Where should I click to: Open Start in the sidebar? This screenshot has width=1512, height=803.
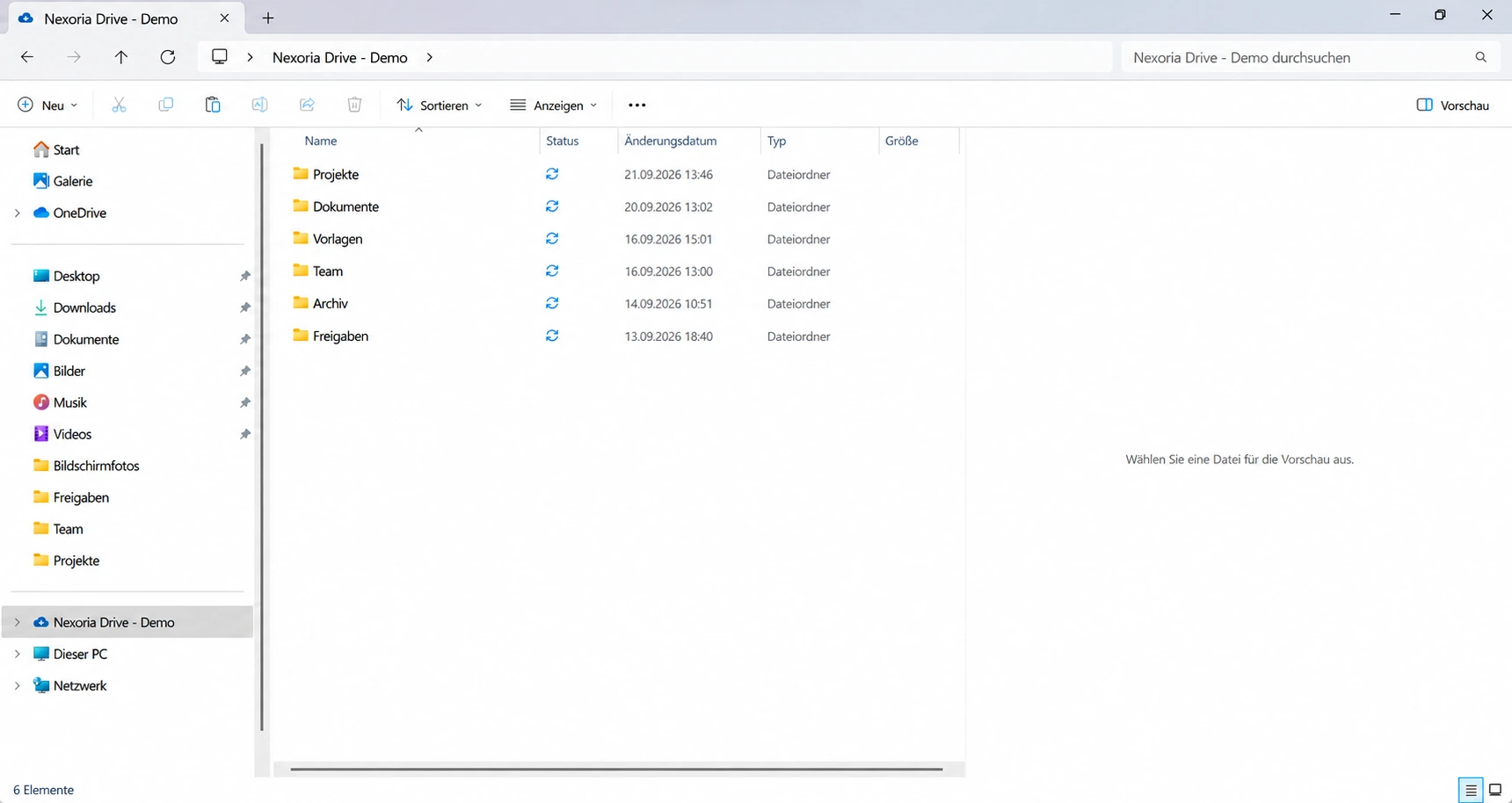56,149
